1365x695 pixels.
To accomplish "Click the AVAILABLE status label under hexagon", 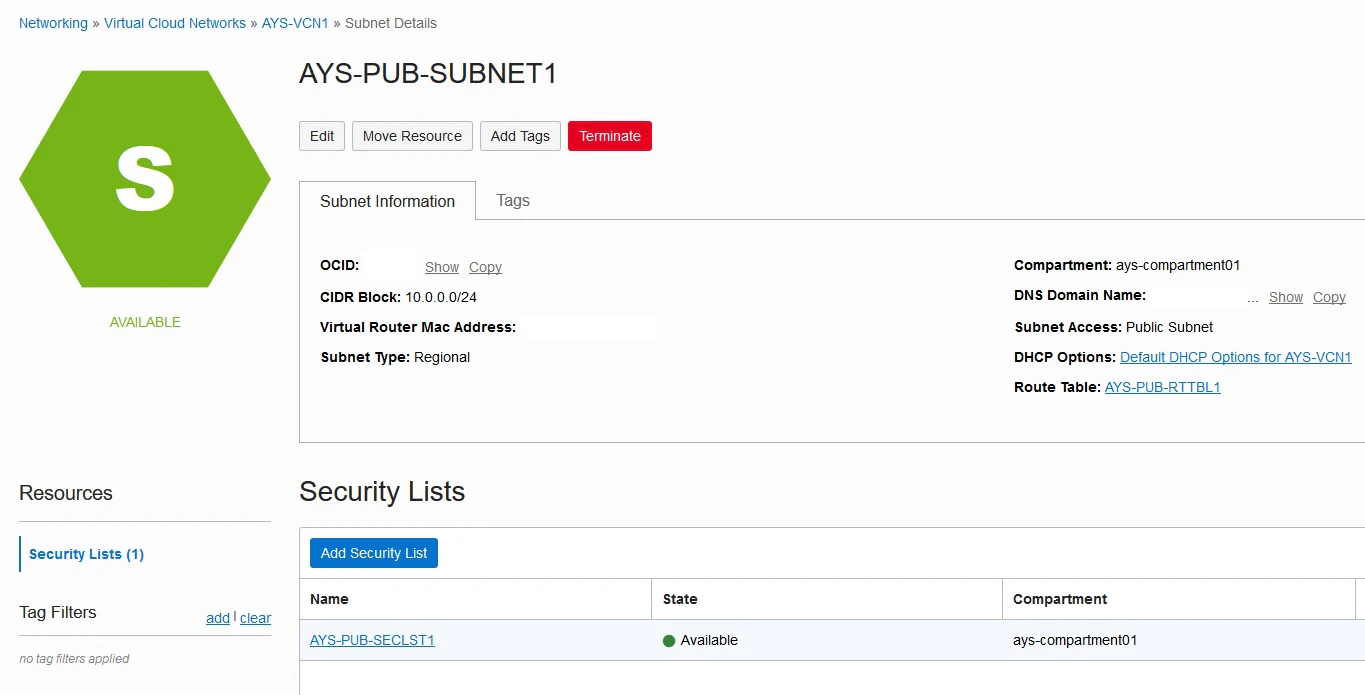I will [145, 322].
